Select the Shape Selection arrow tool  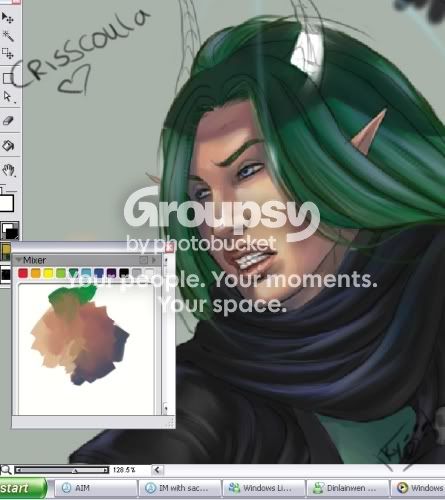pyautogui.click(x=7, y=97)
